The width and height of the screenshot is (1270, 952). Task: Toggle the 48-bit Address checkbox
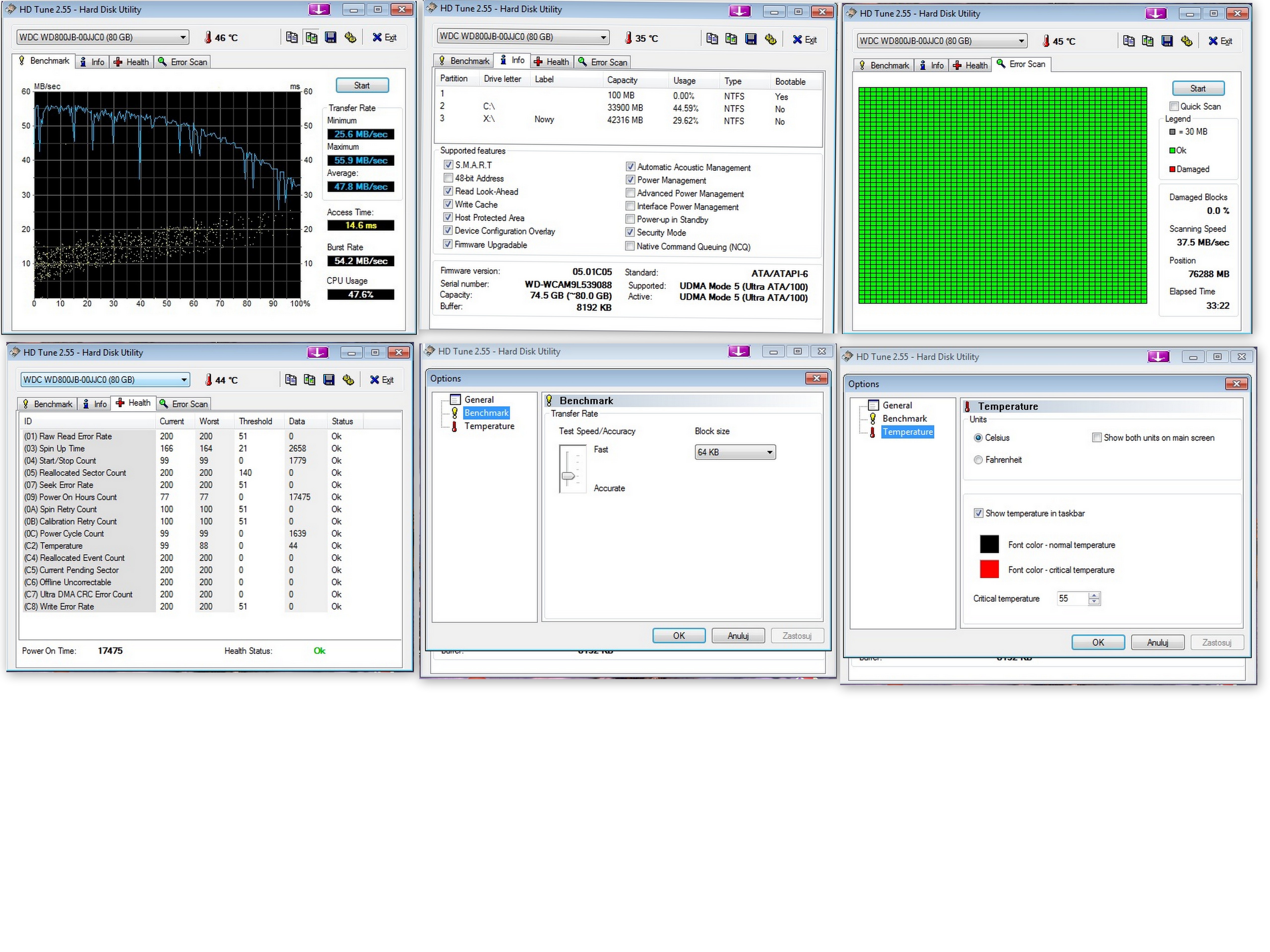coord(448,178)
